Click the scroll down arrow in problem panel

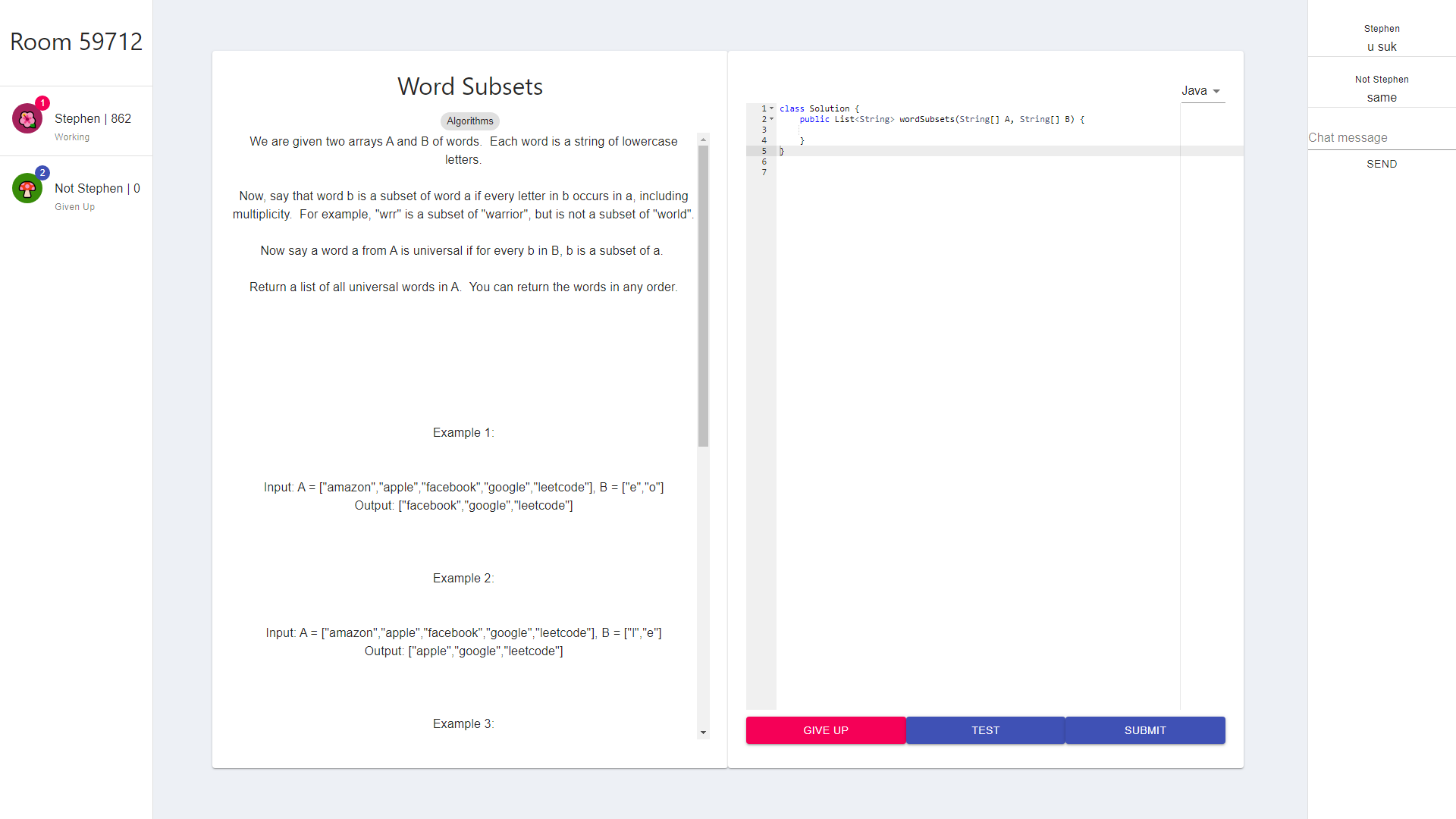(x=703, y=733)
